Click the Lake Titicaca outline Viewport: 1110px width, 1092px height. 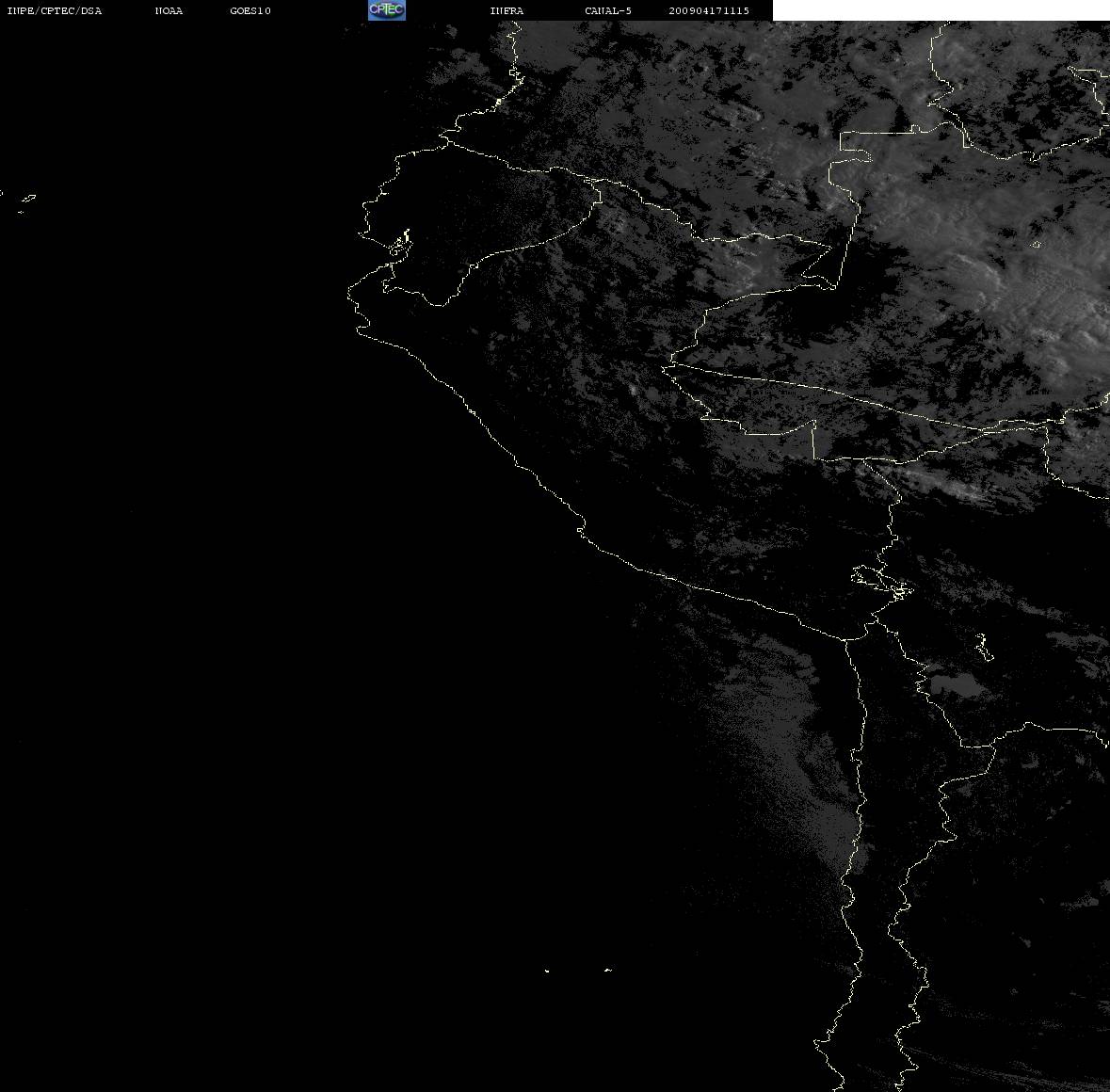882,583
